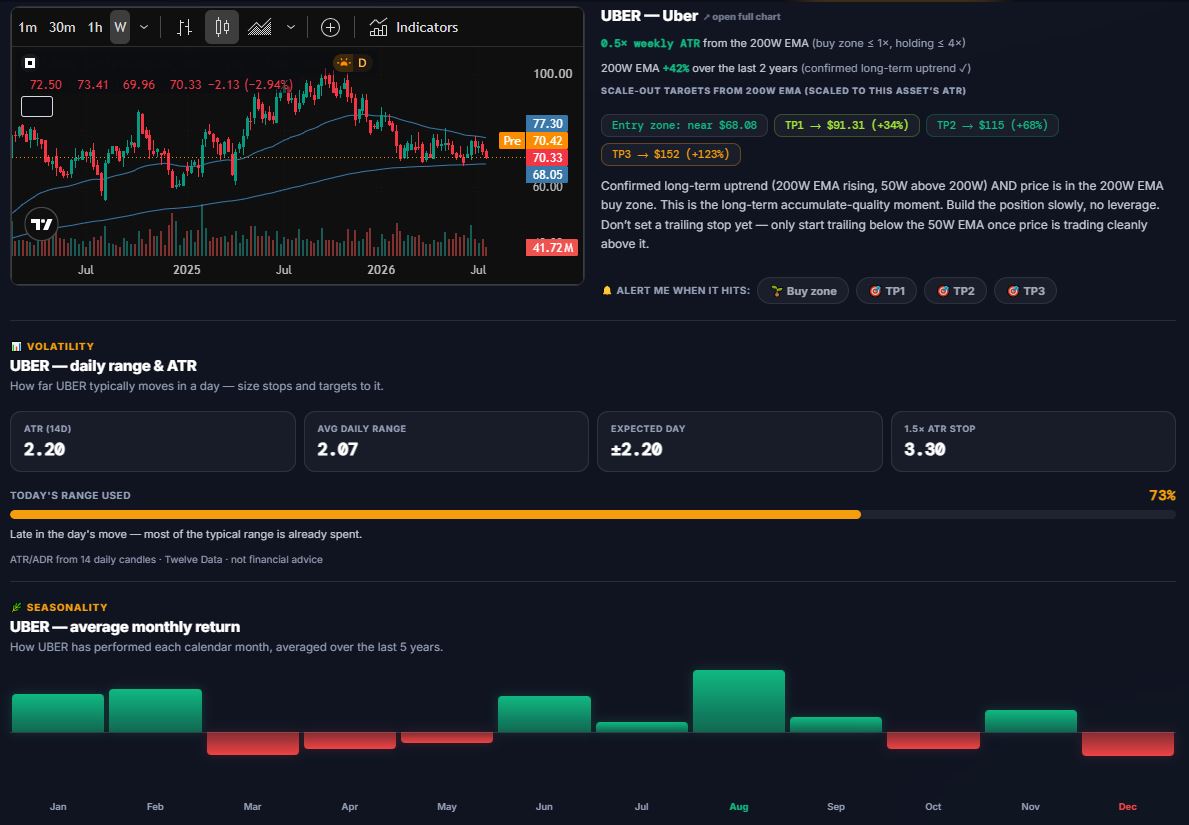Click the TP3 → $152 target chip
This screenshot has width=1189, height=825.
coord(670,154)
